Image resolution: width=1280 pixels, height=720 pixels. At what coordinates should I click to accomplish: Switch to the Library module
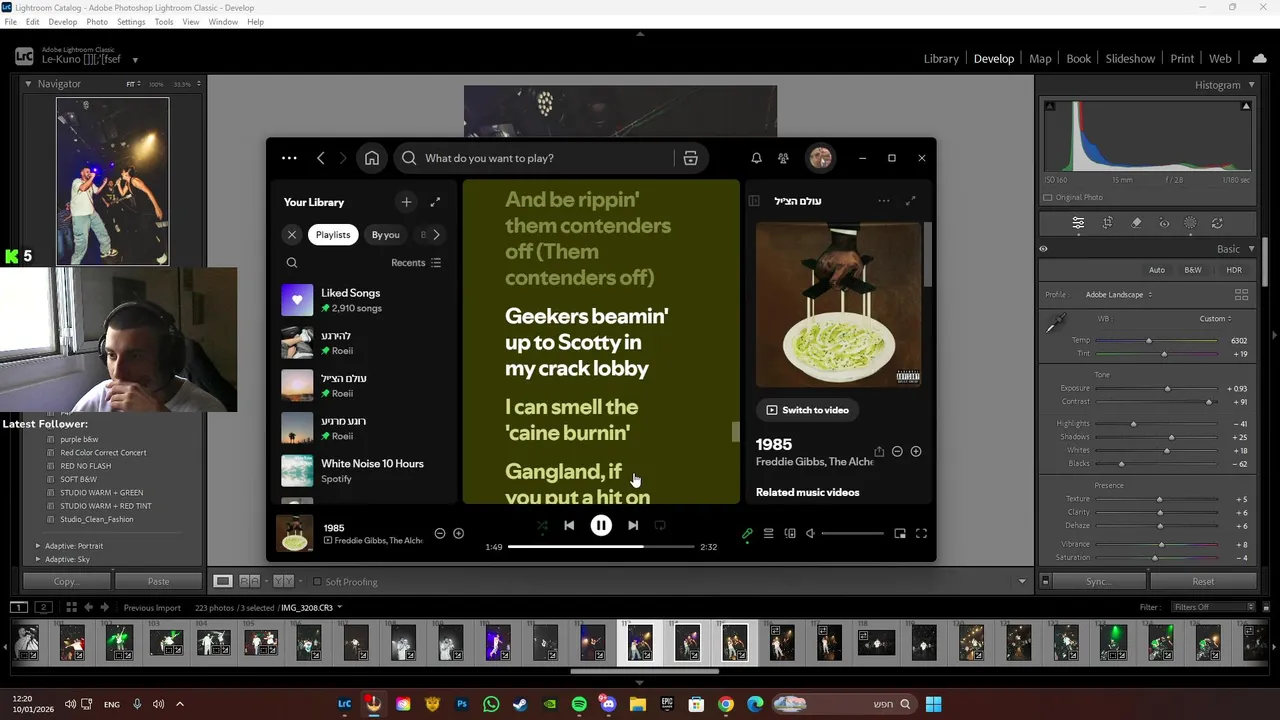click(941, 59)
